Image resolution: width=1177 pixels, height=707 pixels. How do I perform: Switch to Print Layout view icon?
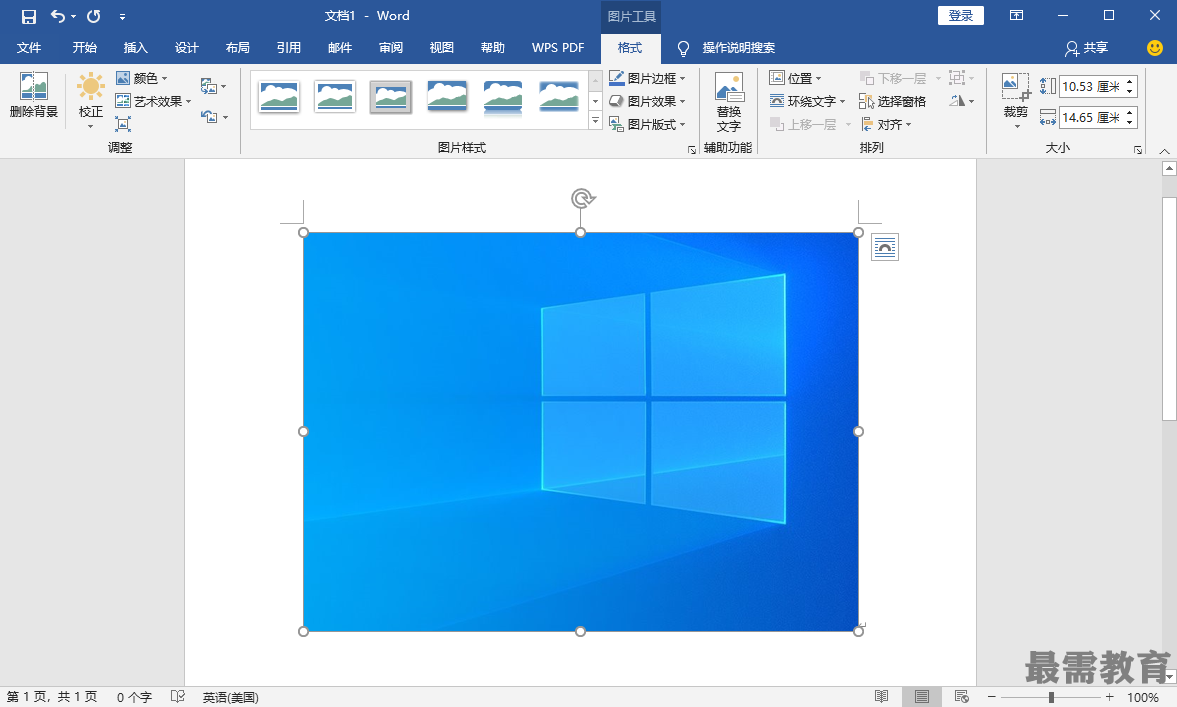pos(922,697)
